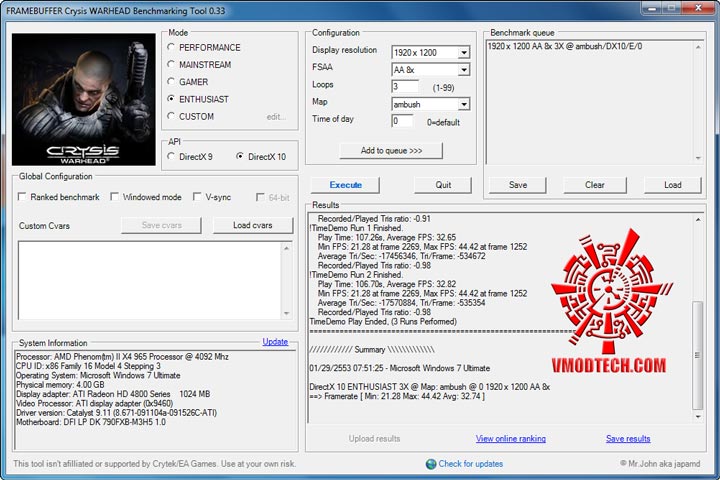Click the Crysis Warhead cover image
The width and height of the screenshot is (720, 480).
[84, 99]
